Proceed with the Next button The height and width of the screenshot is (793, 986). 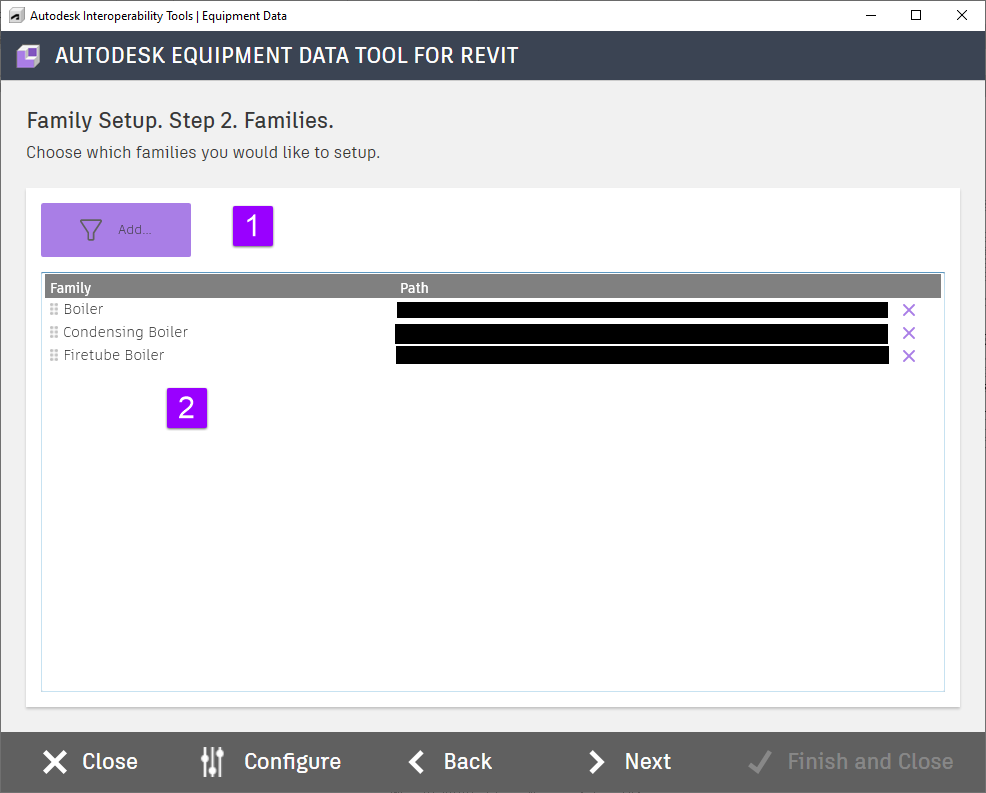pos(629,762)
